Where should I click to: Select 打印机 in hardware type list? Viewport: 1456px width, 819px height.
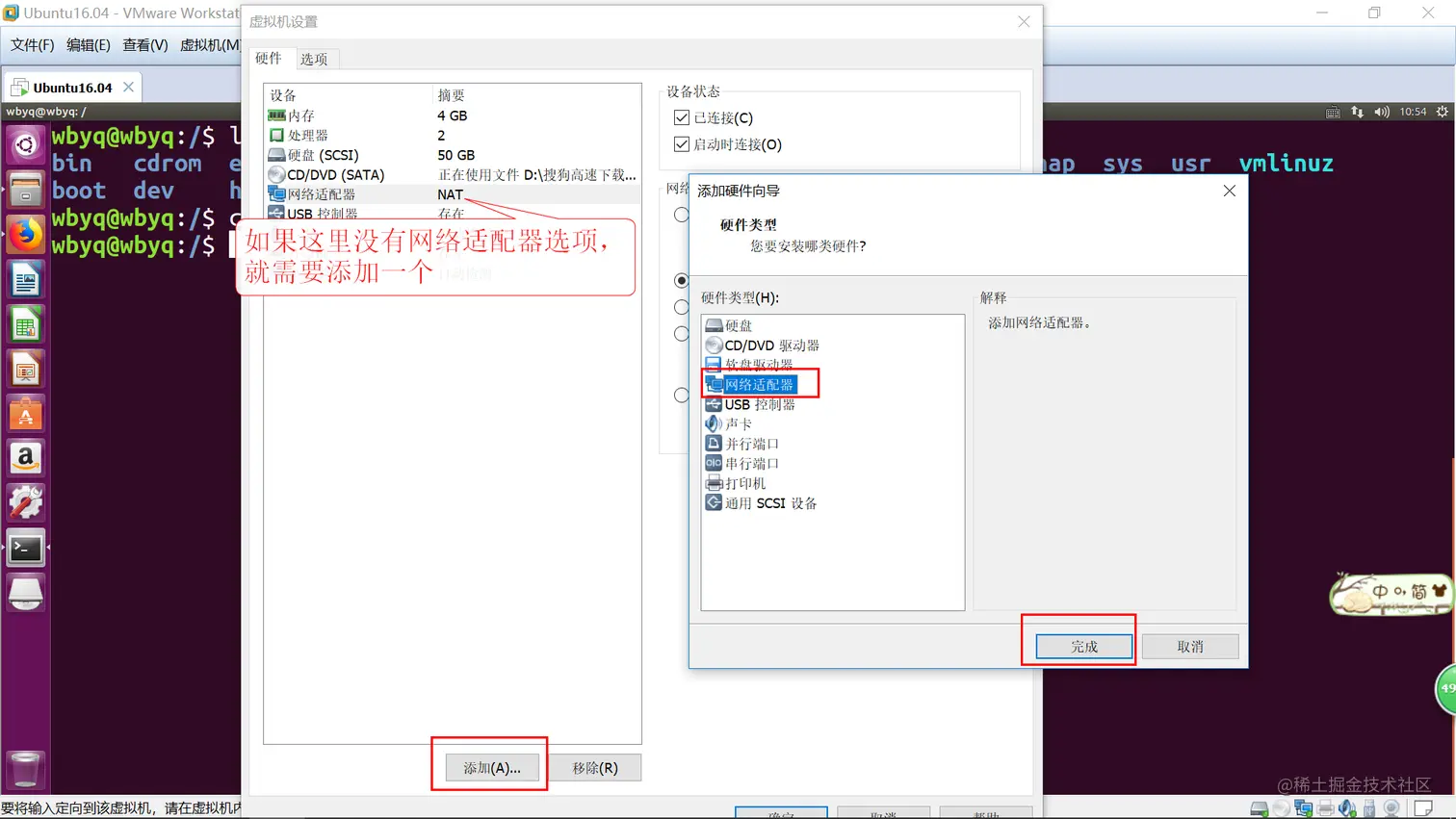point(736,483)
